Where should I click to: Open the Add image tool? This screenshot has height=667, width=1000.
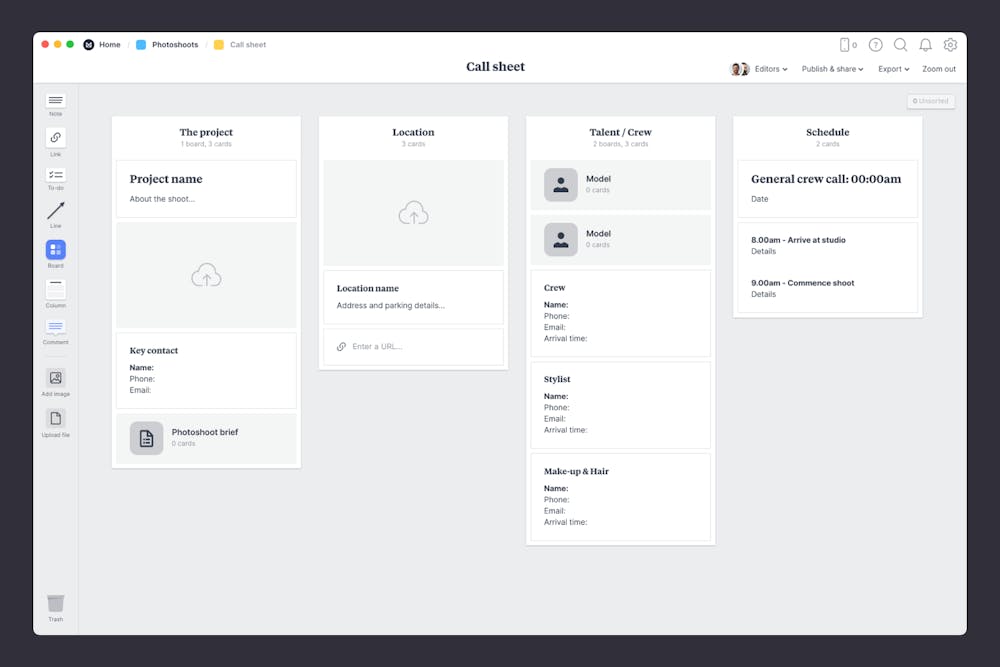[x=55, y=380]
